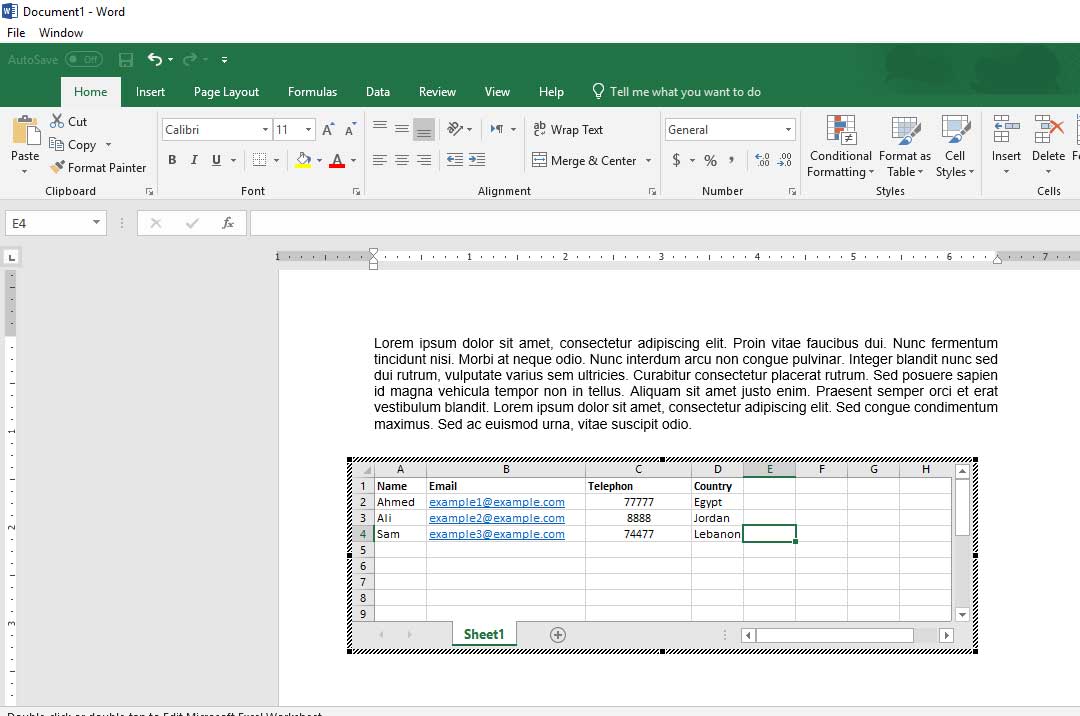
Task: Switch to the Insert tab
Action: click(x=150, y=92)
